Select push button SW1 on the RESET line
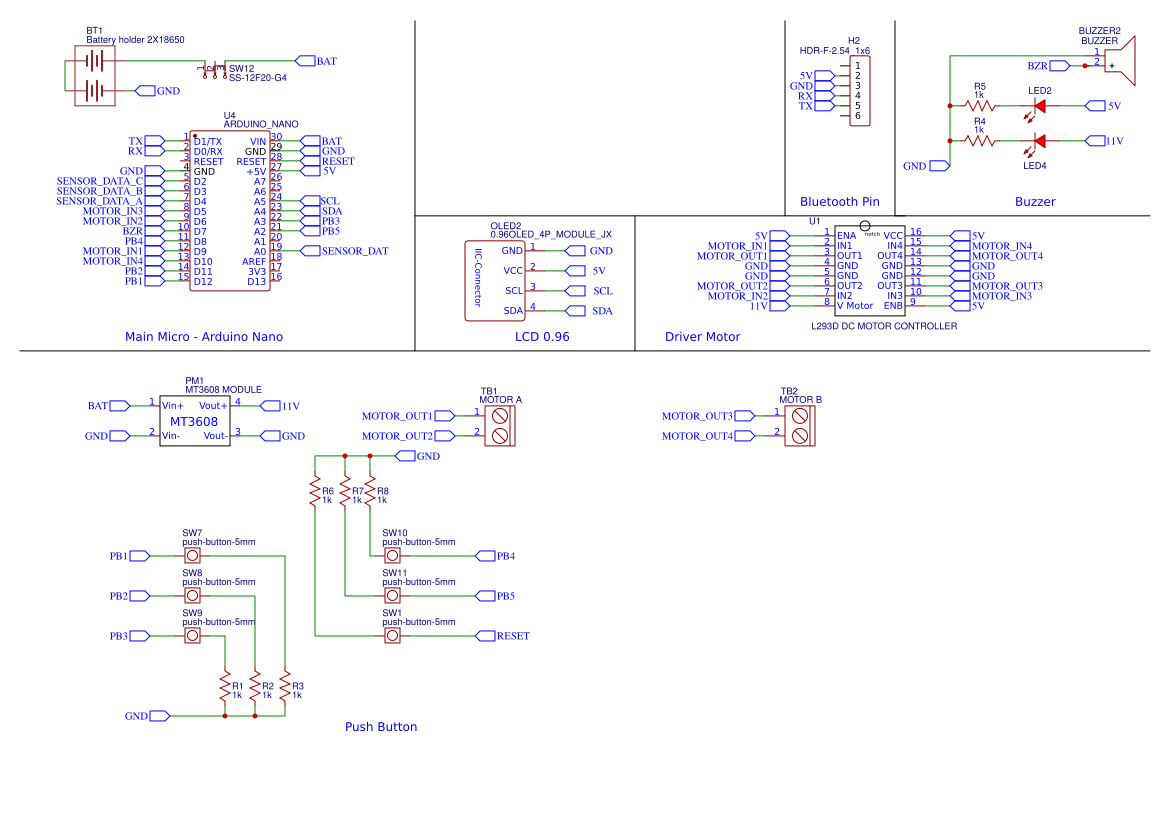This screenshot has height=827, width=1169. [392, 636]
